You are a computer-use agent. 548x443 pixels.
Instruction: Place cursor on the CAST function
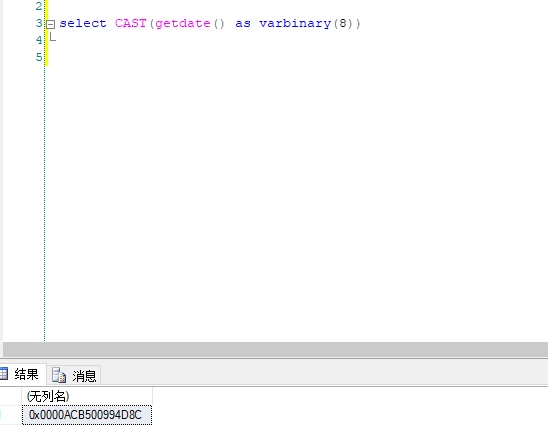[130, 23]
